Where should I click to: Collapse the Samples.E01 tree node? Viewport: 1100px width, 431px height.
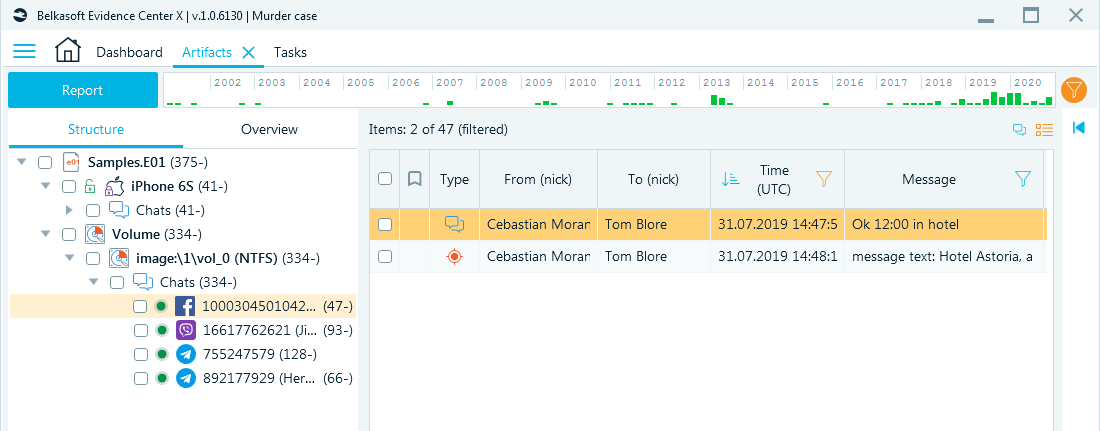(22, 162)
